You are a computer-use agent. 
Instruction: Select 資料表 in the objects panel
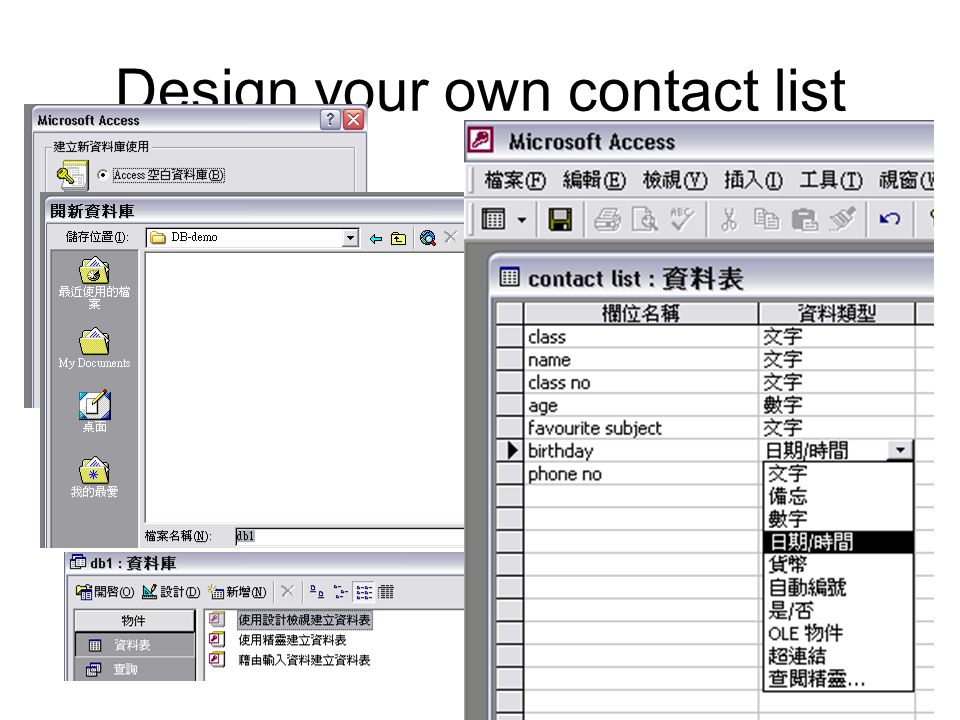coord(135,645)
